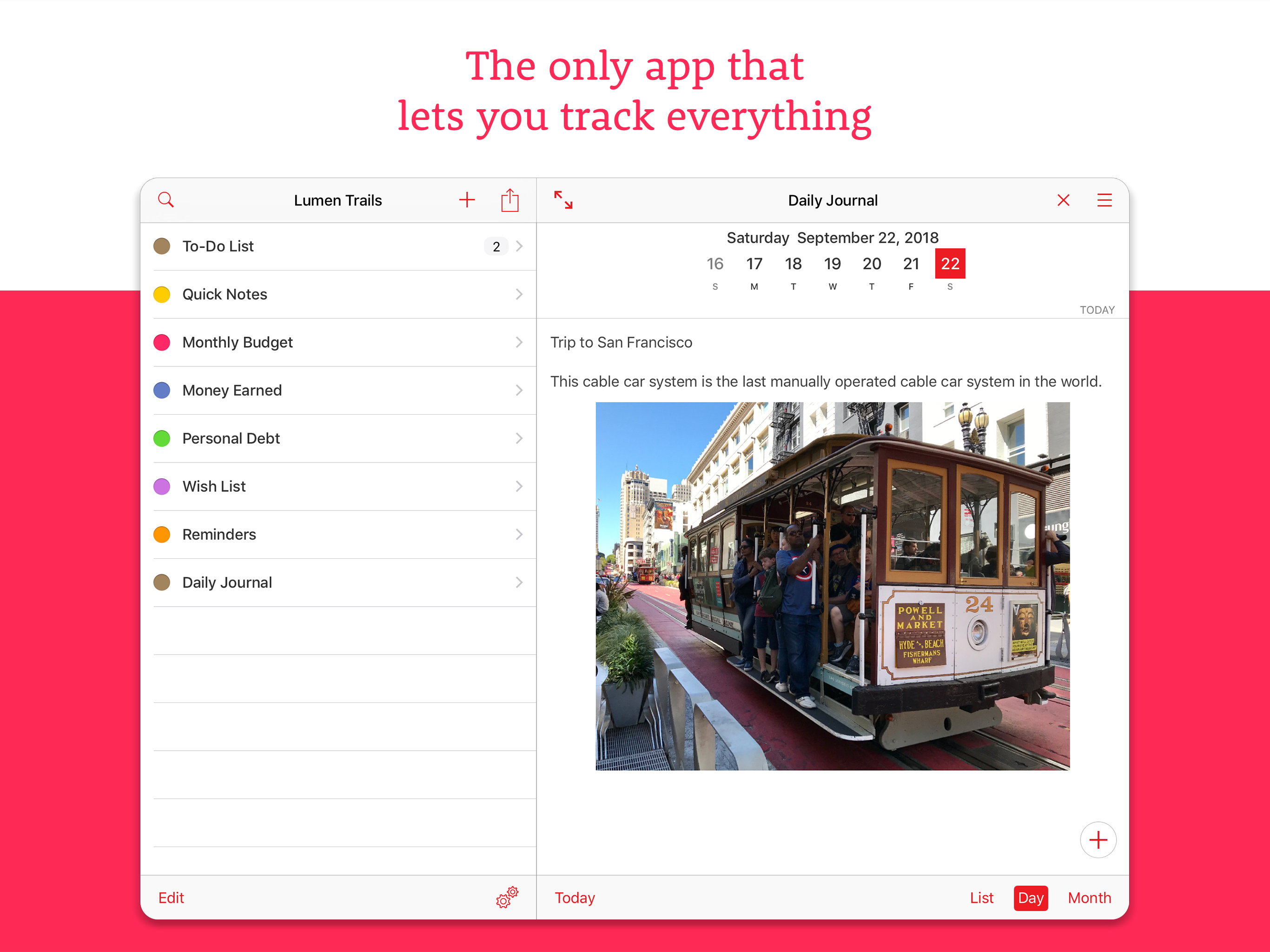The height and width of the screenshot is (952, 1270).
Task: Switch to List view tab
Action: [981, 898]
